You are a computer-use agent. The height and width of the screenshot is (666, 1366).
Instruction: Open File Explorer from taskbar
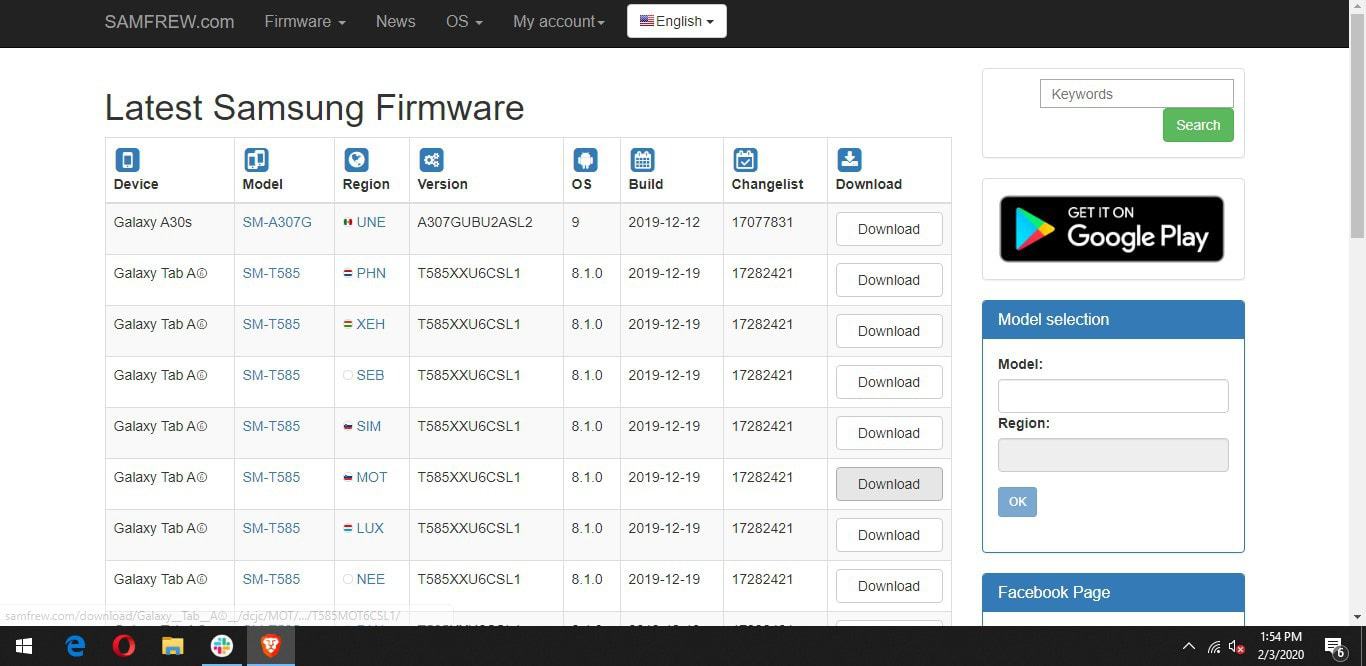(173, 646)
